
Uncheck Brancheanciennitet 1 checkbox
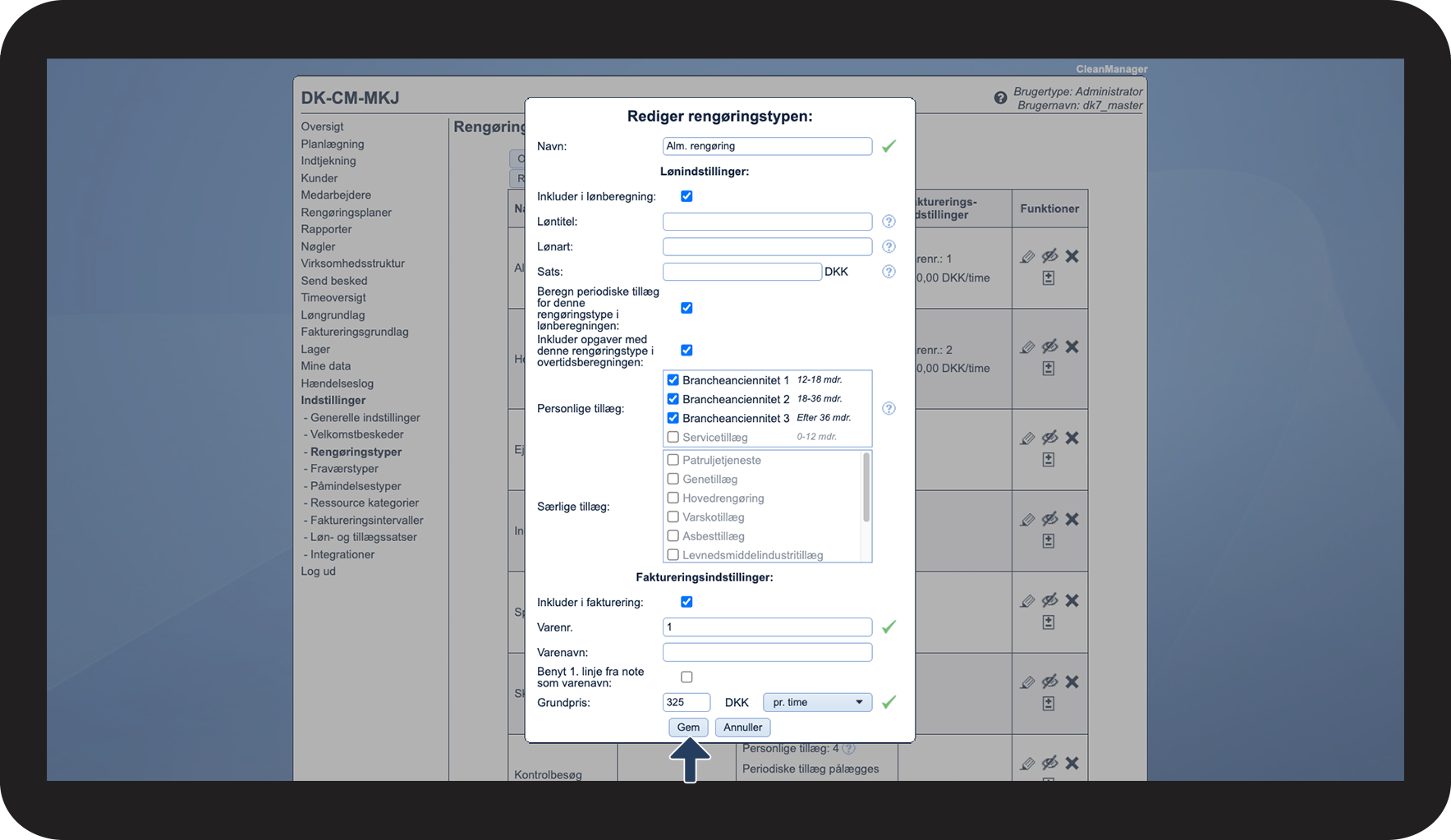[673, 379]
